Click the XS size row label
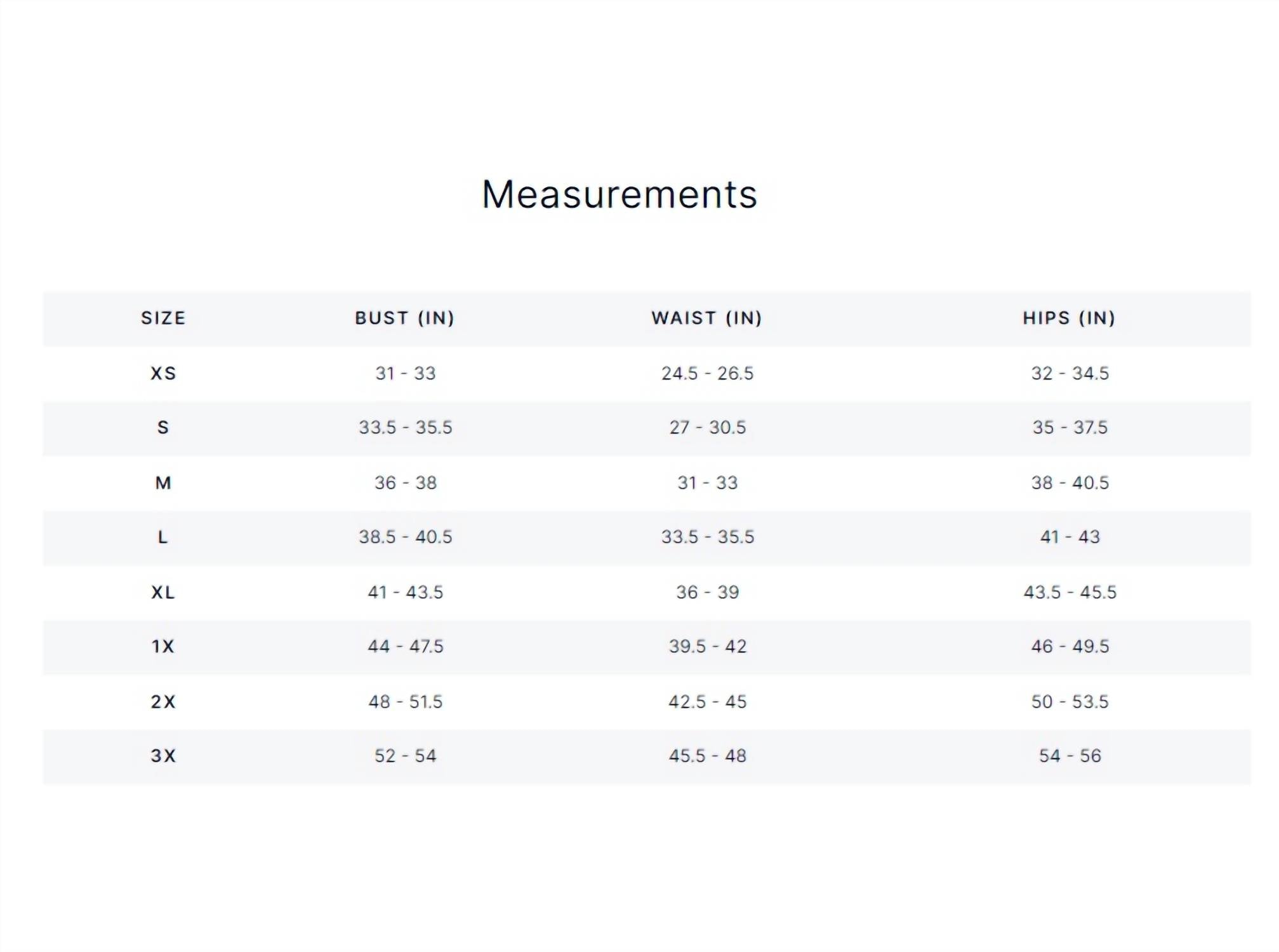Viewport: 1279px width, 952px height. (x=163, y=373)
